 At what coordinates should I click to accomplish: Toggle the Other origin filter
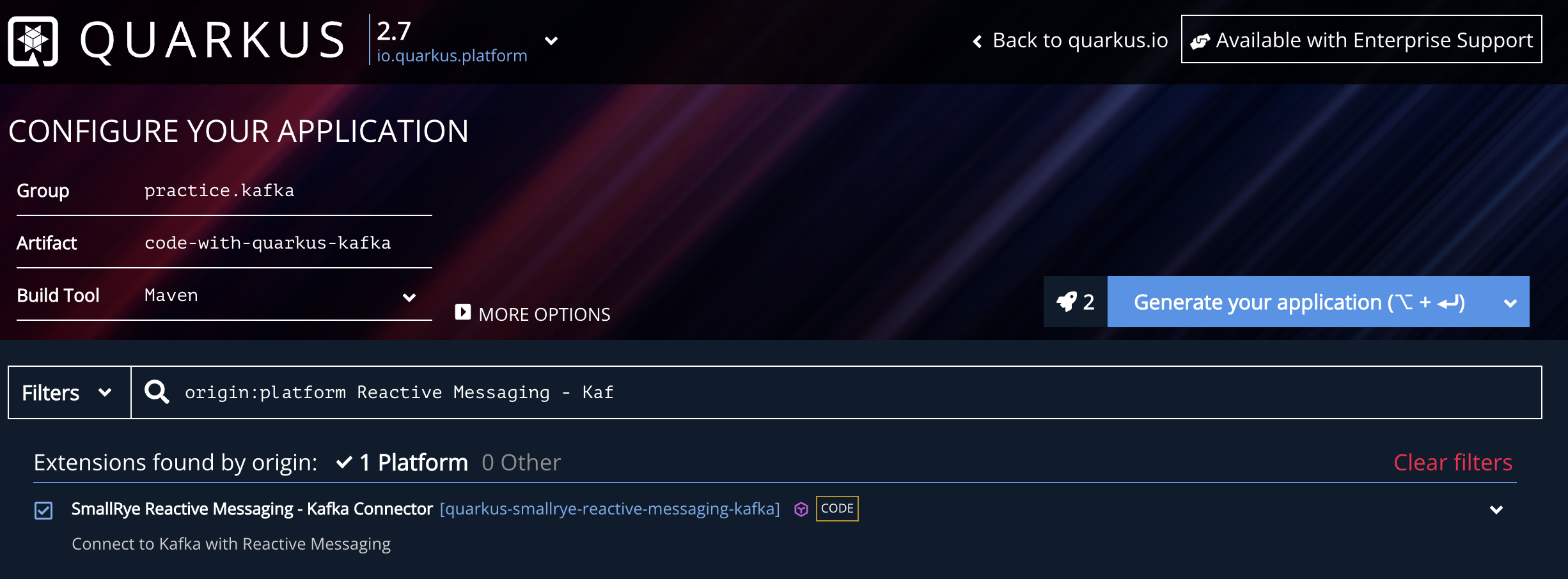pyautogui.click(x=521, y=462)
